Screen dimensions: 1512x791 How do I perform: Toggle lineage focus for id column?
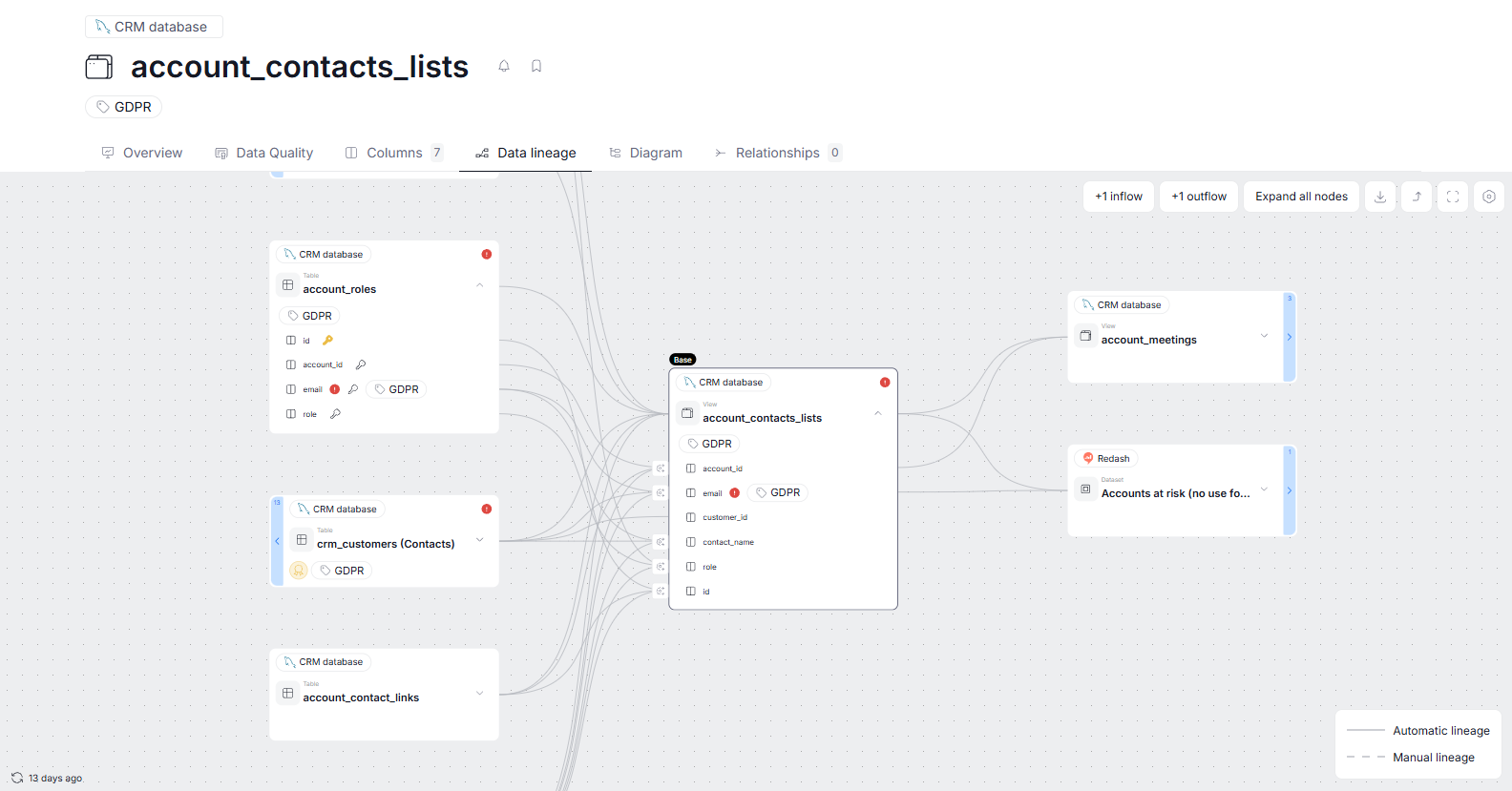pyautogui.click(x=660, y=592)
